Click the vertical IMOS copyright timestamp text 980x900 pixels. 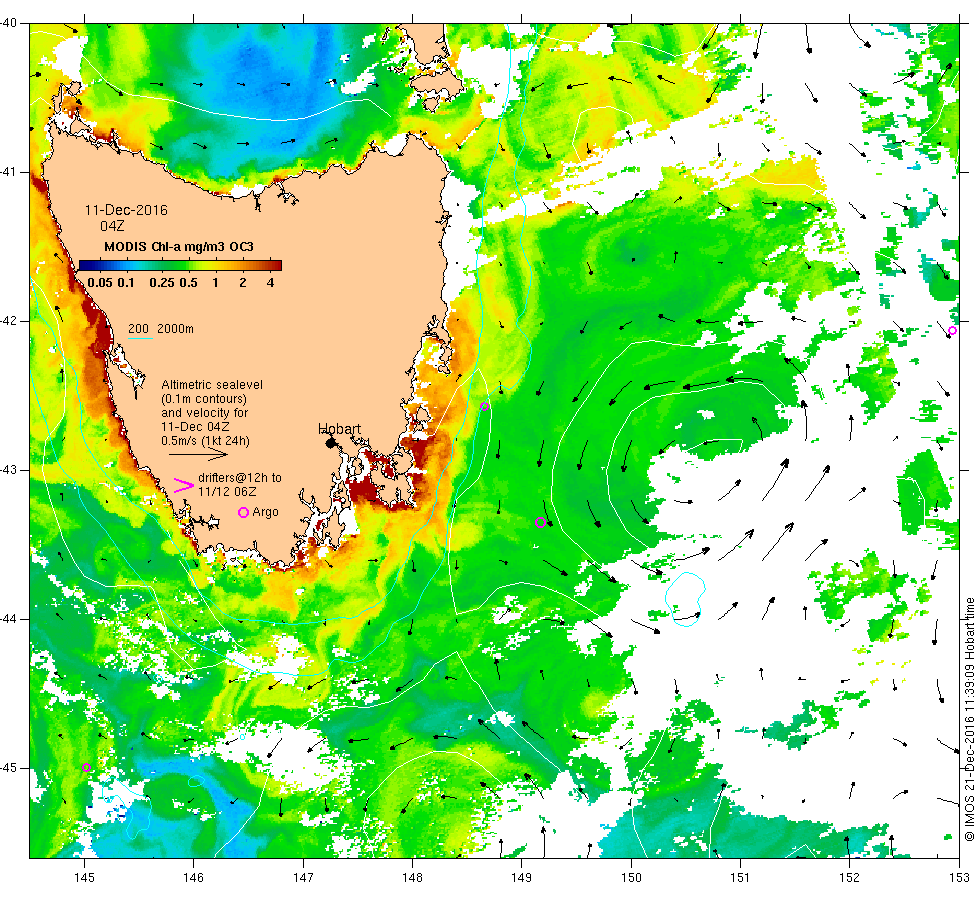click(969, 719)
